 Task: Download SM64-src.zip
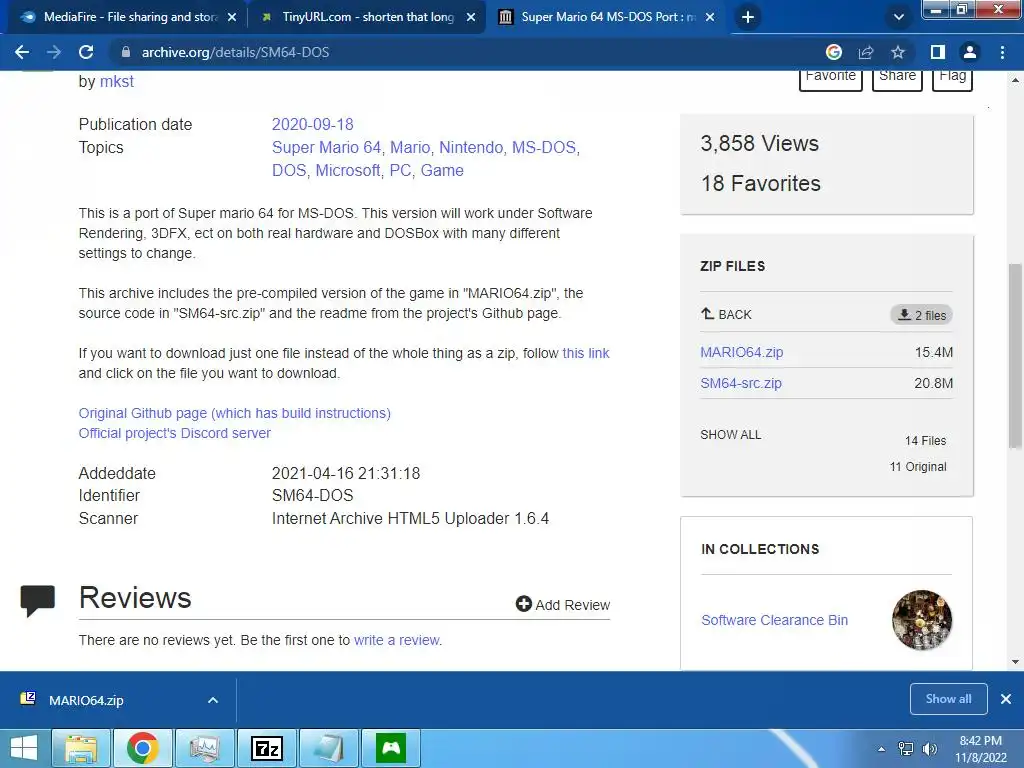pos(741,383)
